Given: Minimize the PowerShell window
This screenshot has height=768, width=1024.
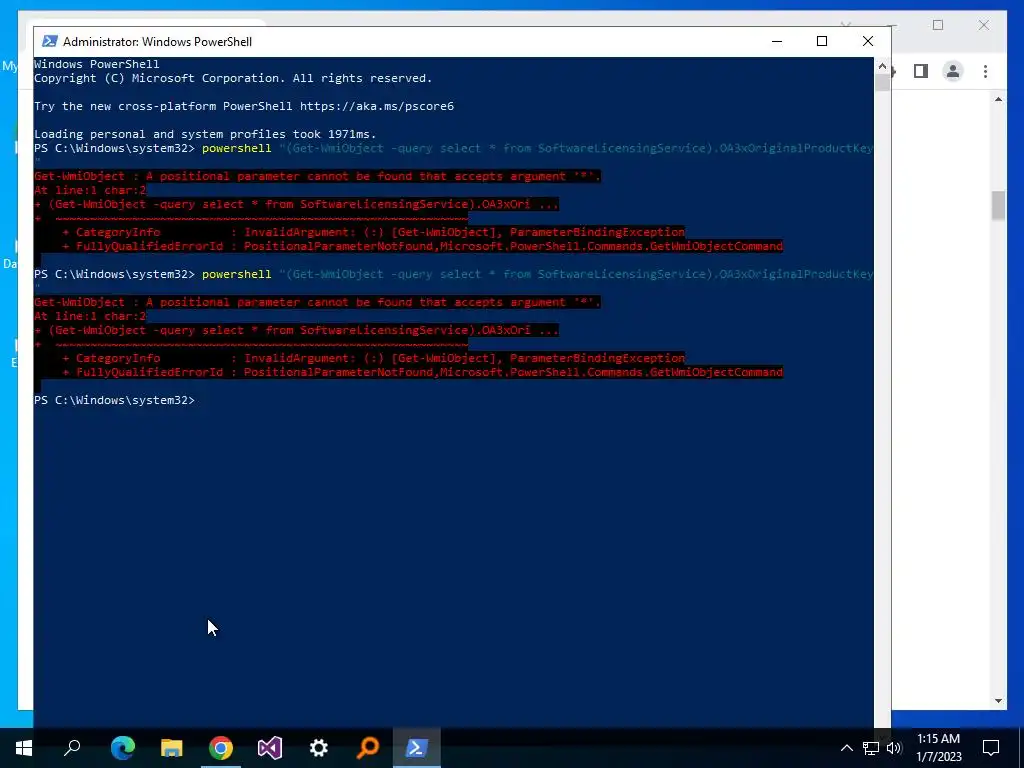Looking at the screenshot, I should (777, 41).
